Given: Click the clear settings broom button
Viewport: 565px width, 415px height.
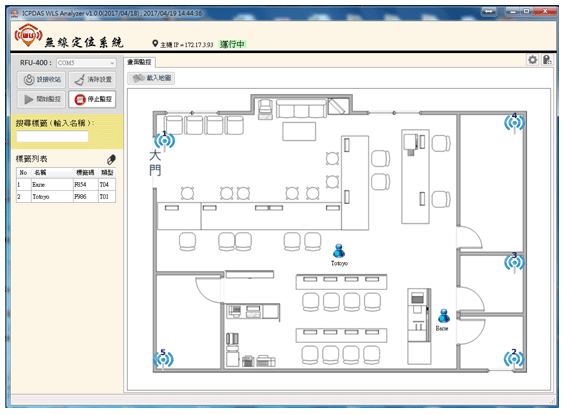Looking at the screenshot, I should coord(92,80).
